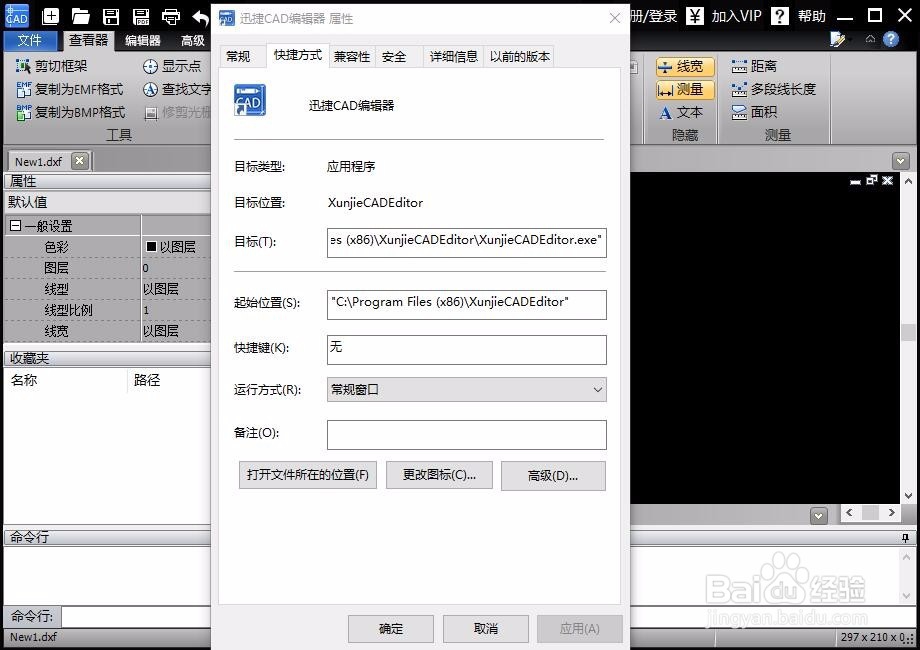
Task: Select 多段线长度 polyline length tool
Action: [773, 89]
